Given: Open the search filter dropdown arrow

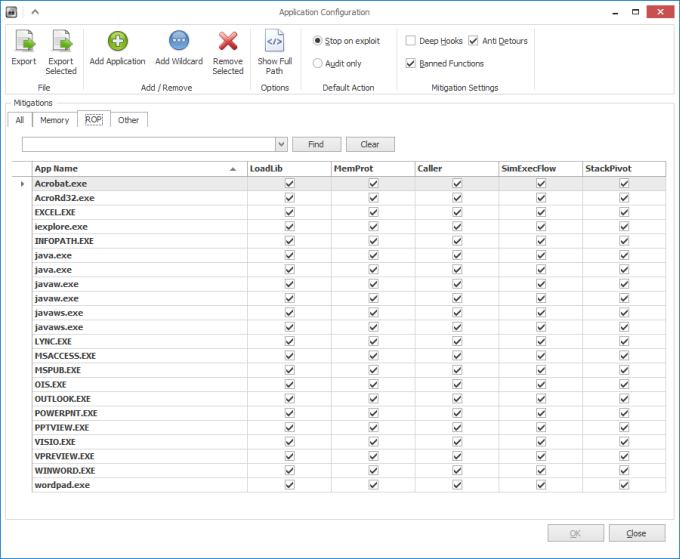Looking at the screenshot, I should [x=281, y=144].
